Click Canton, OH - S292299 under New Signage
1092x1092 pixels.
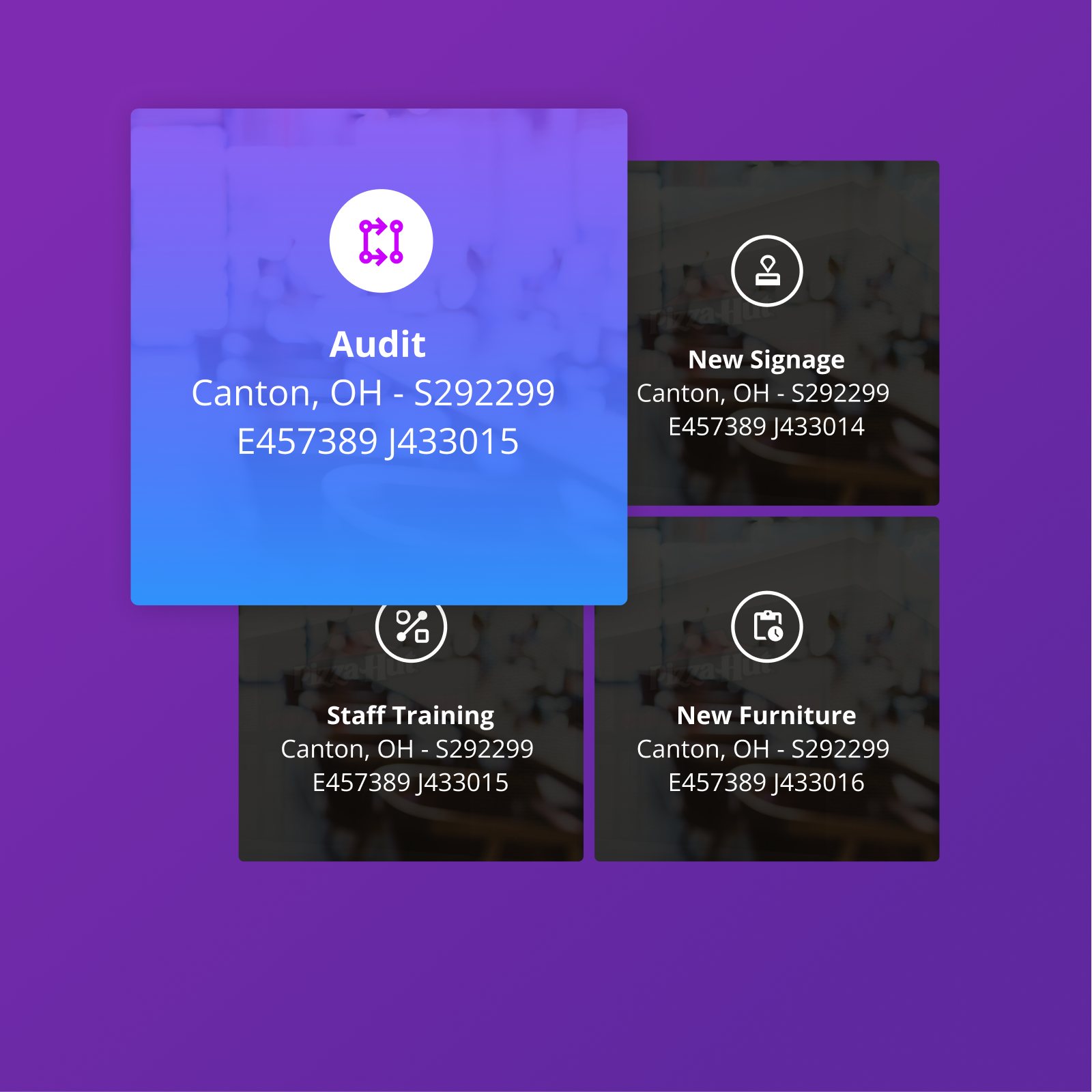click(763, 393)
